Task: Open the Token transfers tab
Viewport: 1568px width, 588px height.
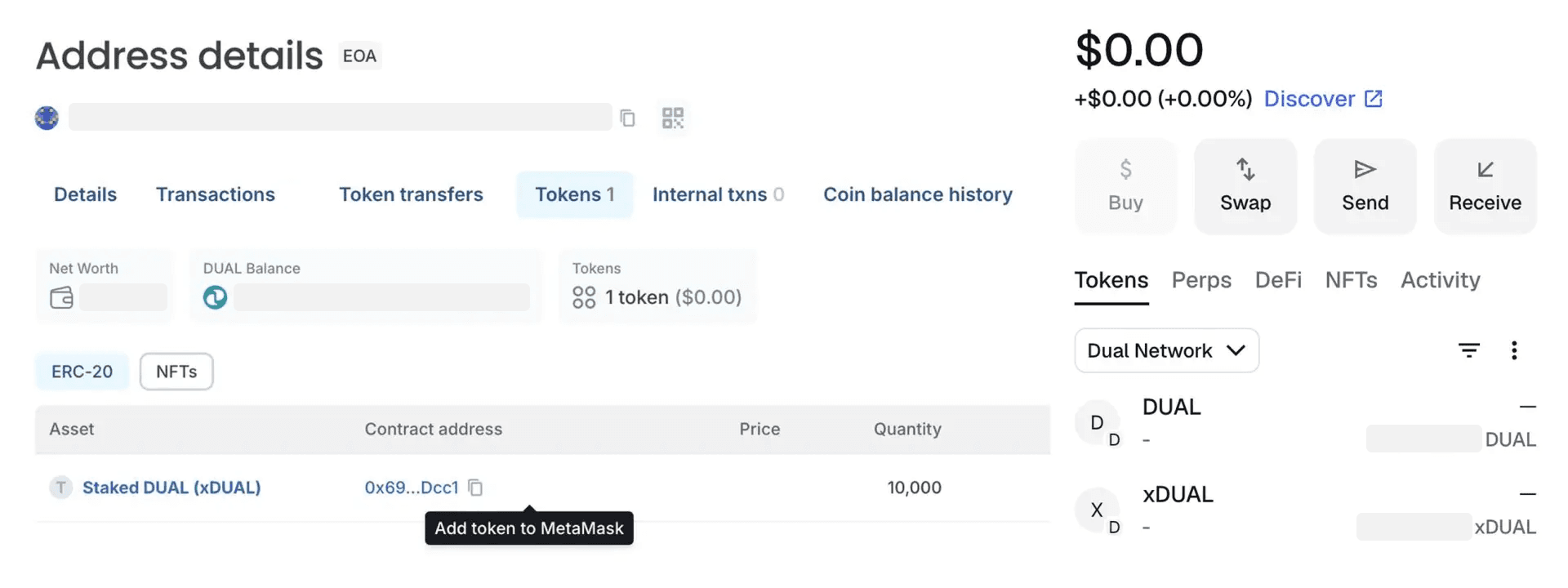Action: click(x=411, y=194)
